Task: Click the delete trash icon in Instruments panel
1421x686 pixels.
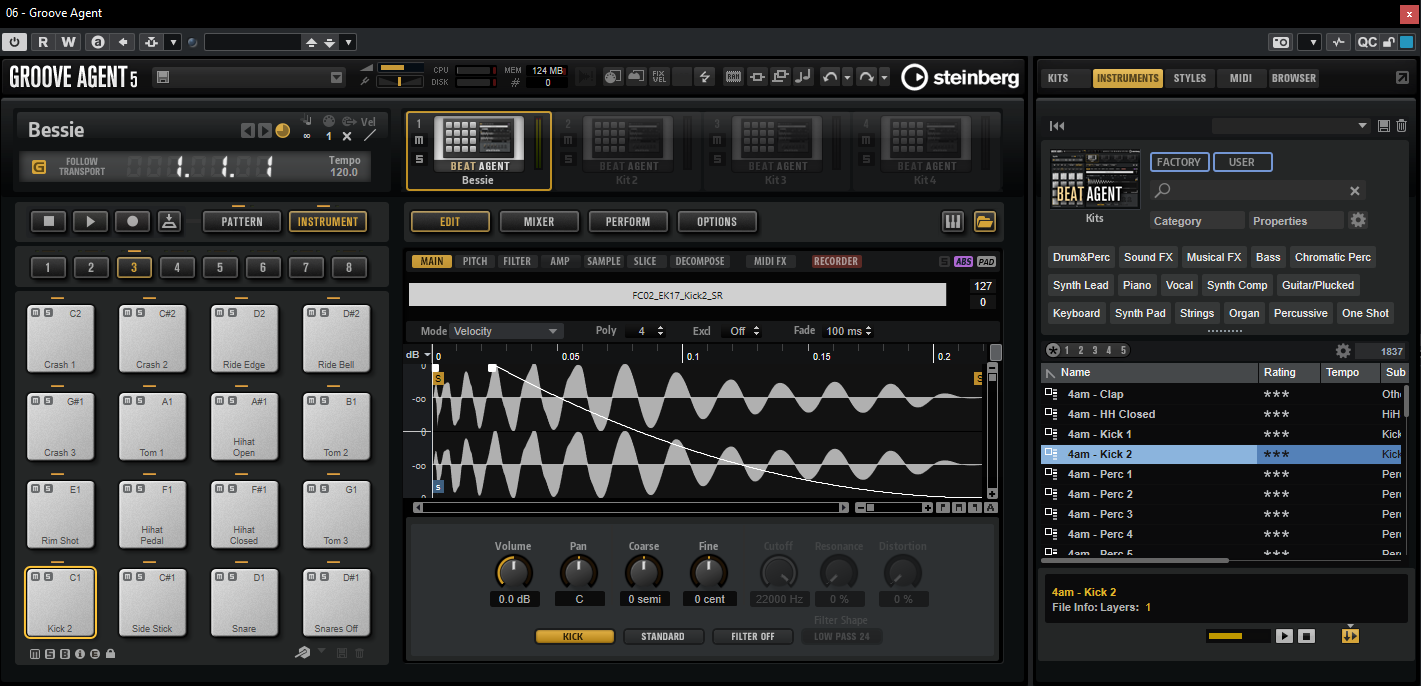Action: (1401, 126)
